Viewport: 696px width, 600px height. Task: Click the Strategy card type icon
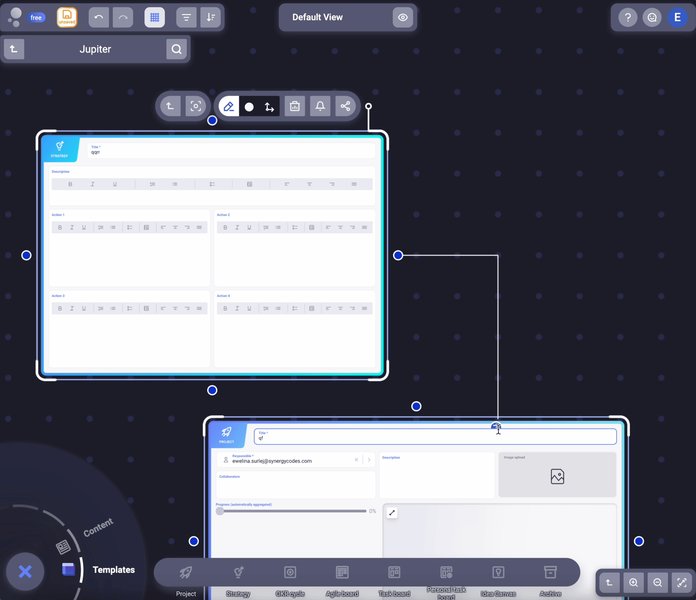59,149
